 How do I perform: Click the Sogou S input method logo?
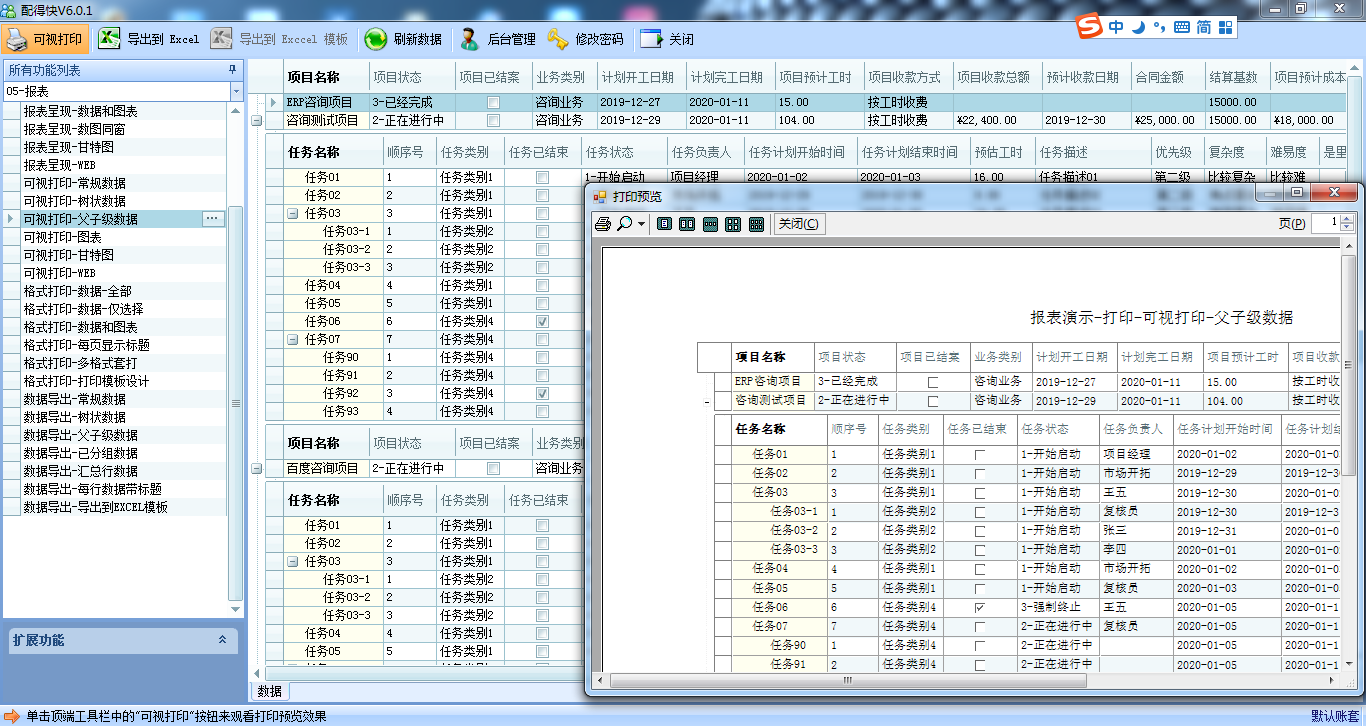[1090, 26]
